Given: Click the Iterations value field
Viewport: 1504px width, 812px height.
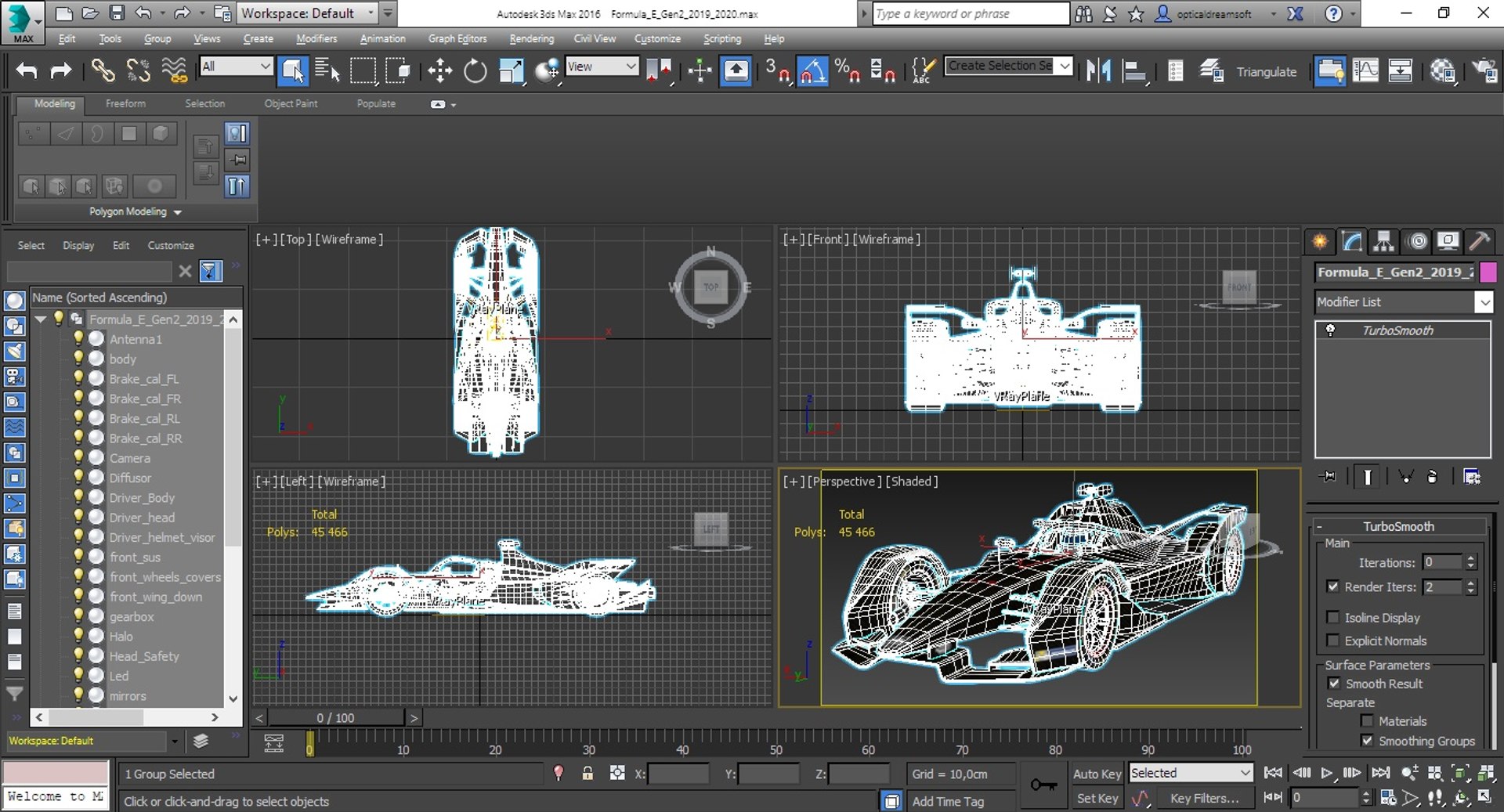Looking at the screenshot, I should (1442, 562).
